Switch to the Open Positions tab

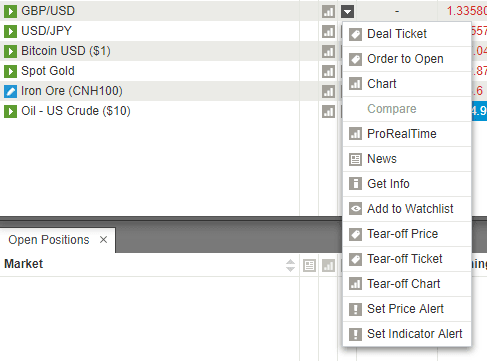[49, 240]
